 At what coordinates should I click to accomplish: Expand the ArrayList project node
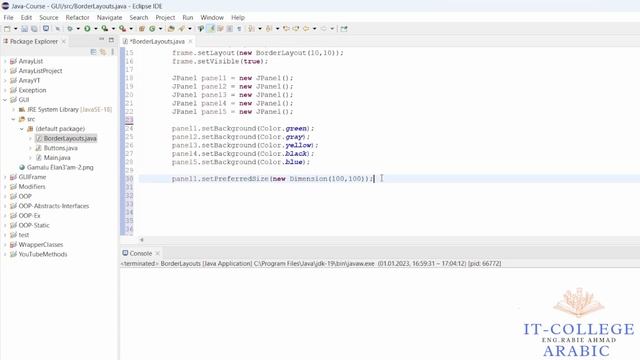(5, 61)
